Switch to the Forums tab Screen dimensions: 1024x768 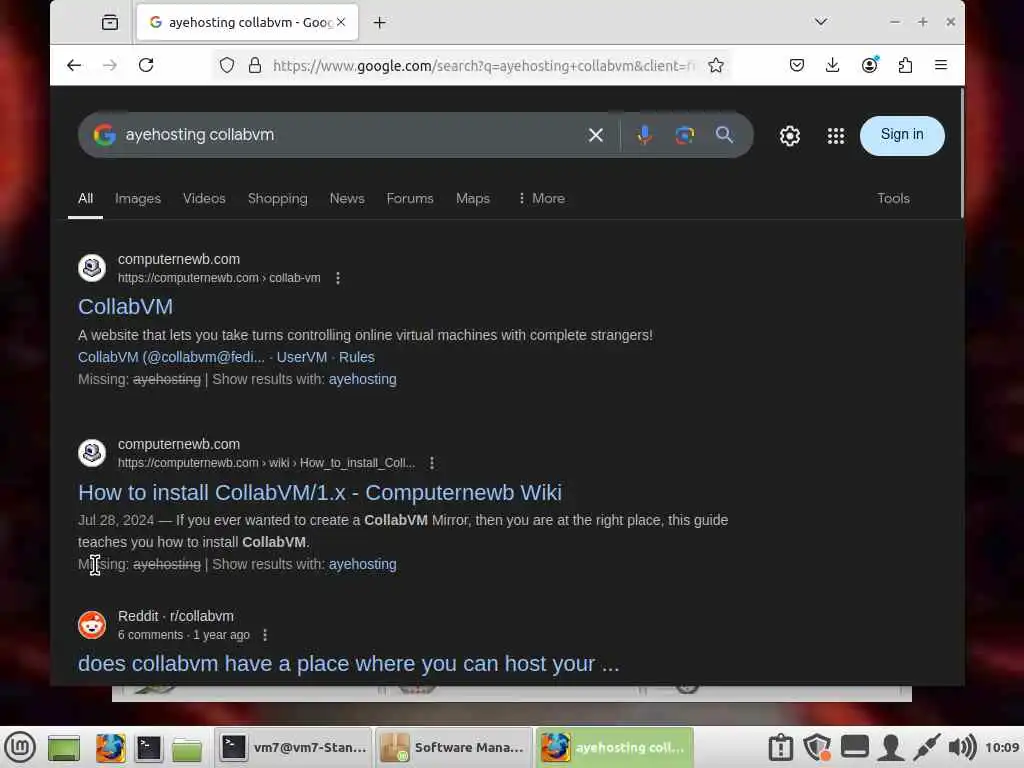[409, 199]
